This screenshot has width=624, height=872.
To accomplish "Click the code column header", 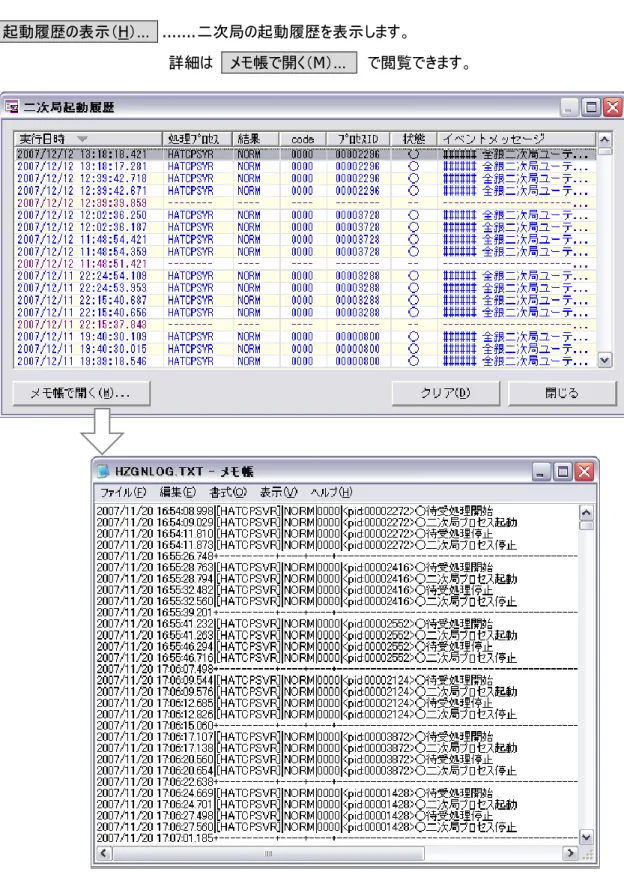I will [x=303, y=138].
